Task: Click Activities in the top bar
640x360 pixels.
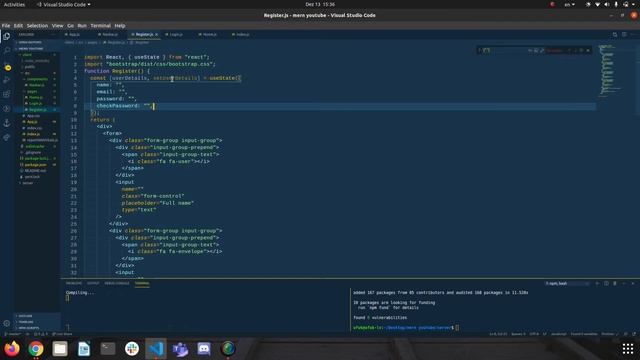Action: tap(14, 4)
